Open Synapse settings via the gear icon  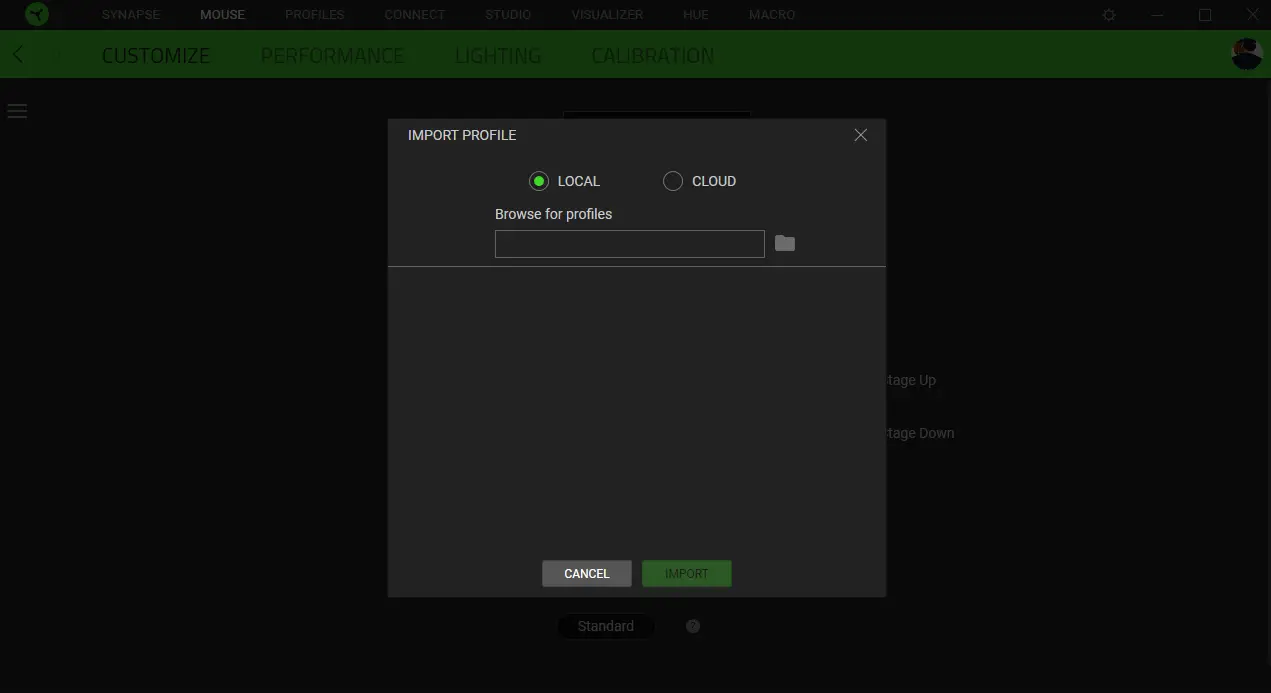(x=1108, y=14)
